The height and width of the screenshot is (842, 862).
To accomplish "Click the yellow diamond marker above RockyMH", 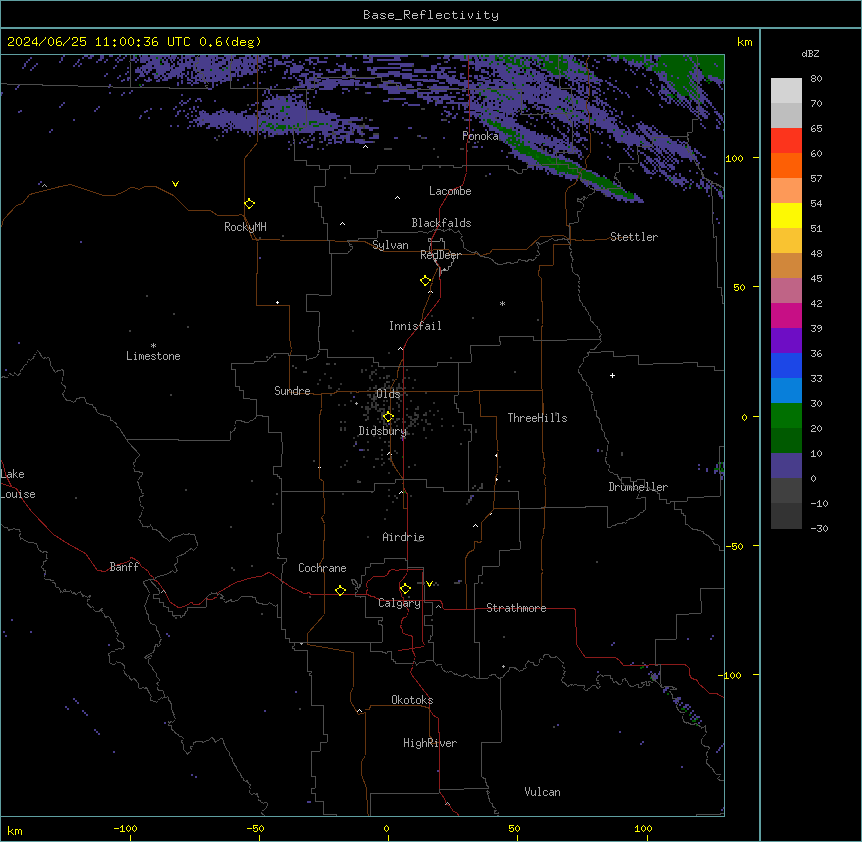I will point(250,204).
